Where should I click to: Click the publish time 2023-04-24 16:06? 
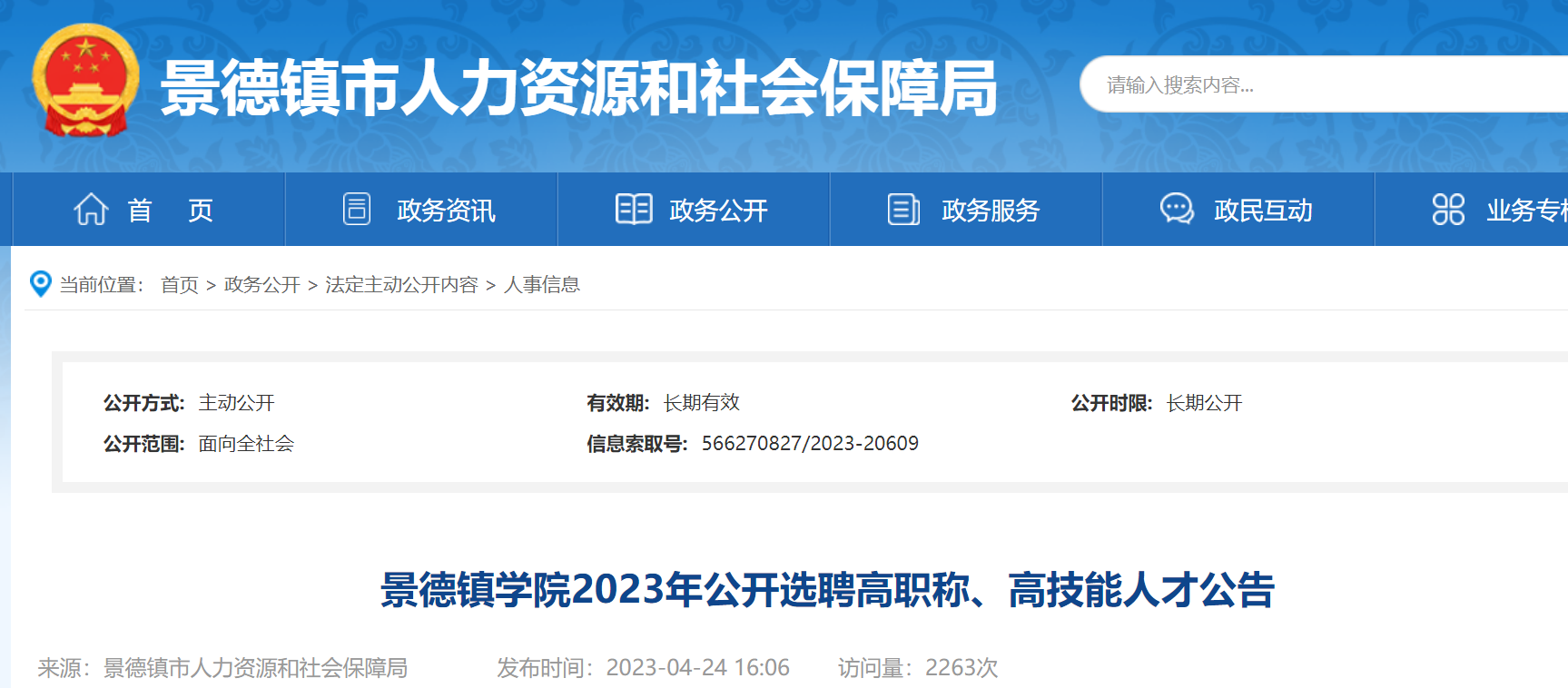[x=698, y=668]
